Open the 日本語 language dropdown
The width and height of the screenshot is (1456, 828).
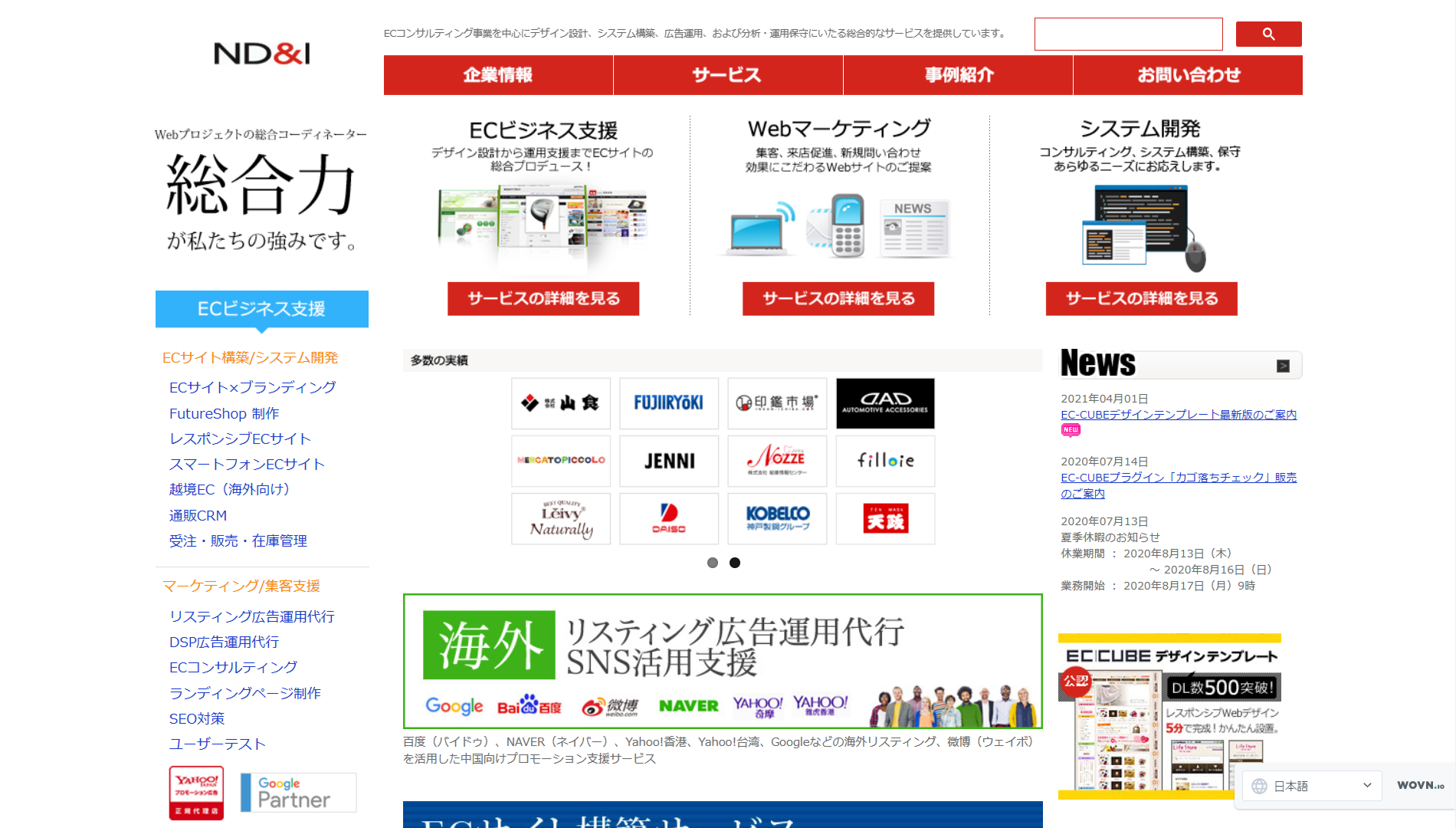[1312, 786]
